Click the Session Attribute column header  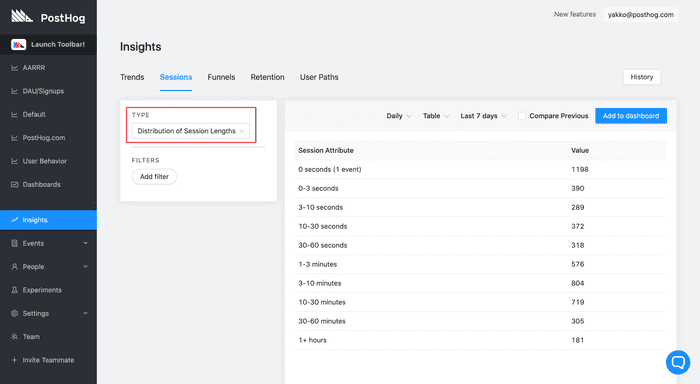click(x=326, y=150)
